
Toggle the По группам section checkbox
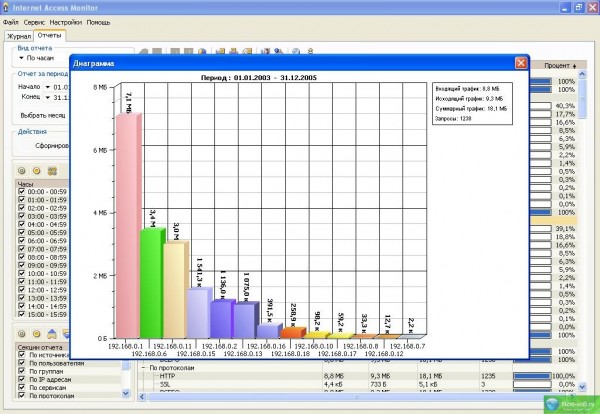(x=21, y=371)
